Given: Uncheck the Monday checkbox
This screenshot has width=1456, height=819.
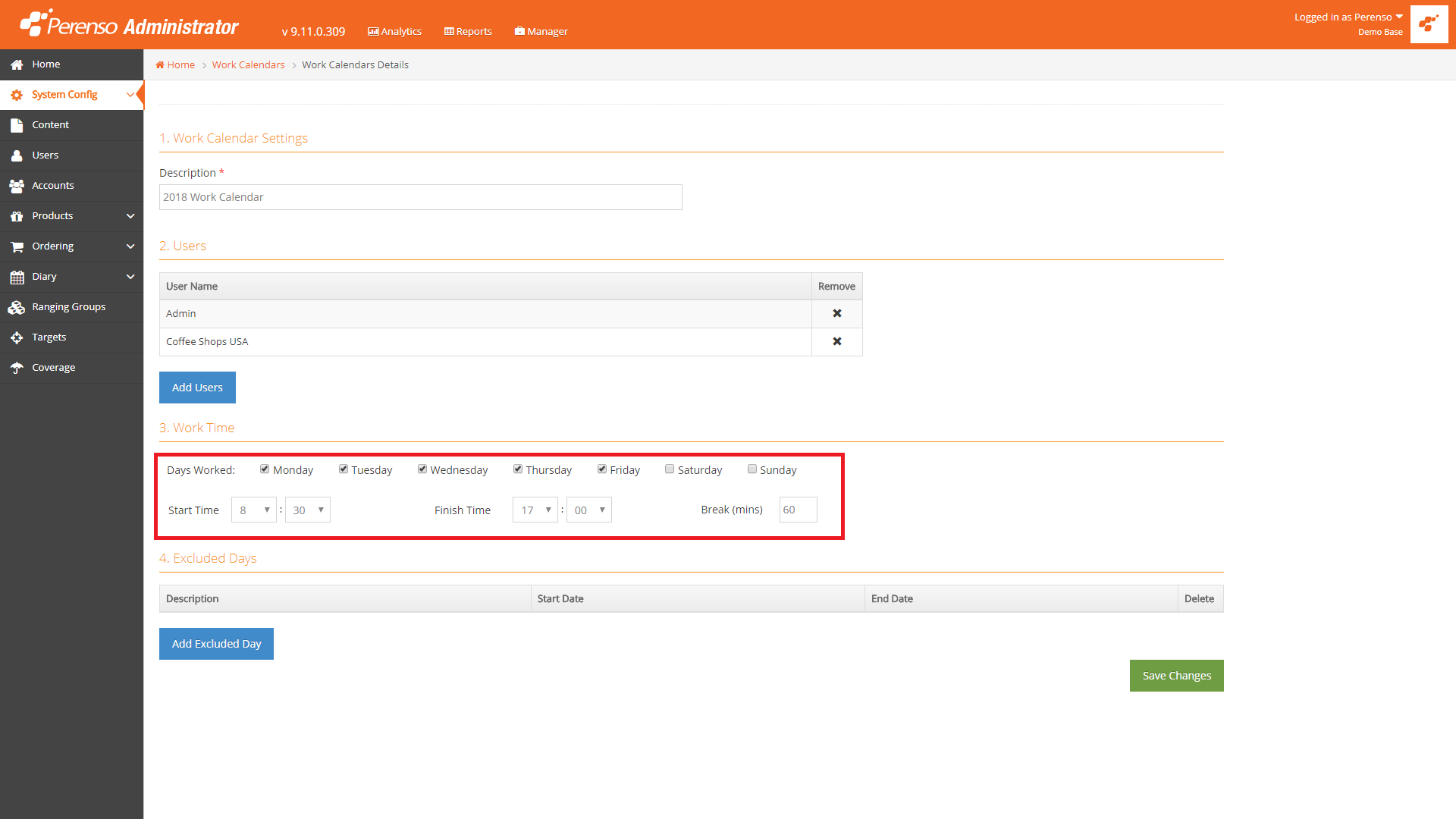Looking at the screenshot, I should tap(265, 469).
